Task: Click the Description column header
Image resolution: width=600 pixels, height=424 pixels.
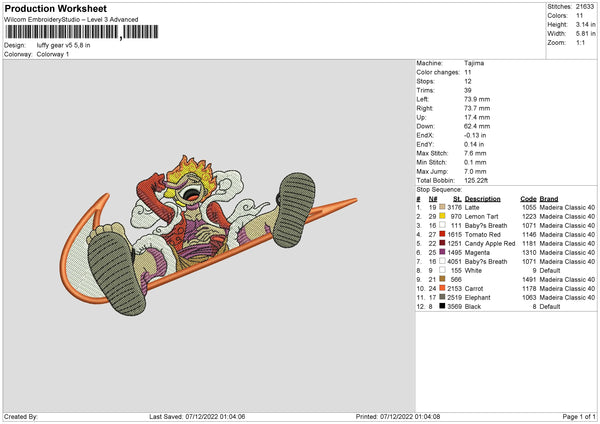Action: 482,199
